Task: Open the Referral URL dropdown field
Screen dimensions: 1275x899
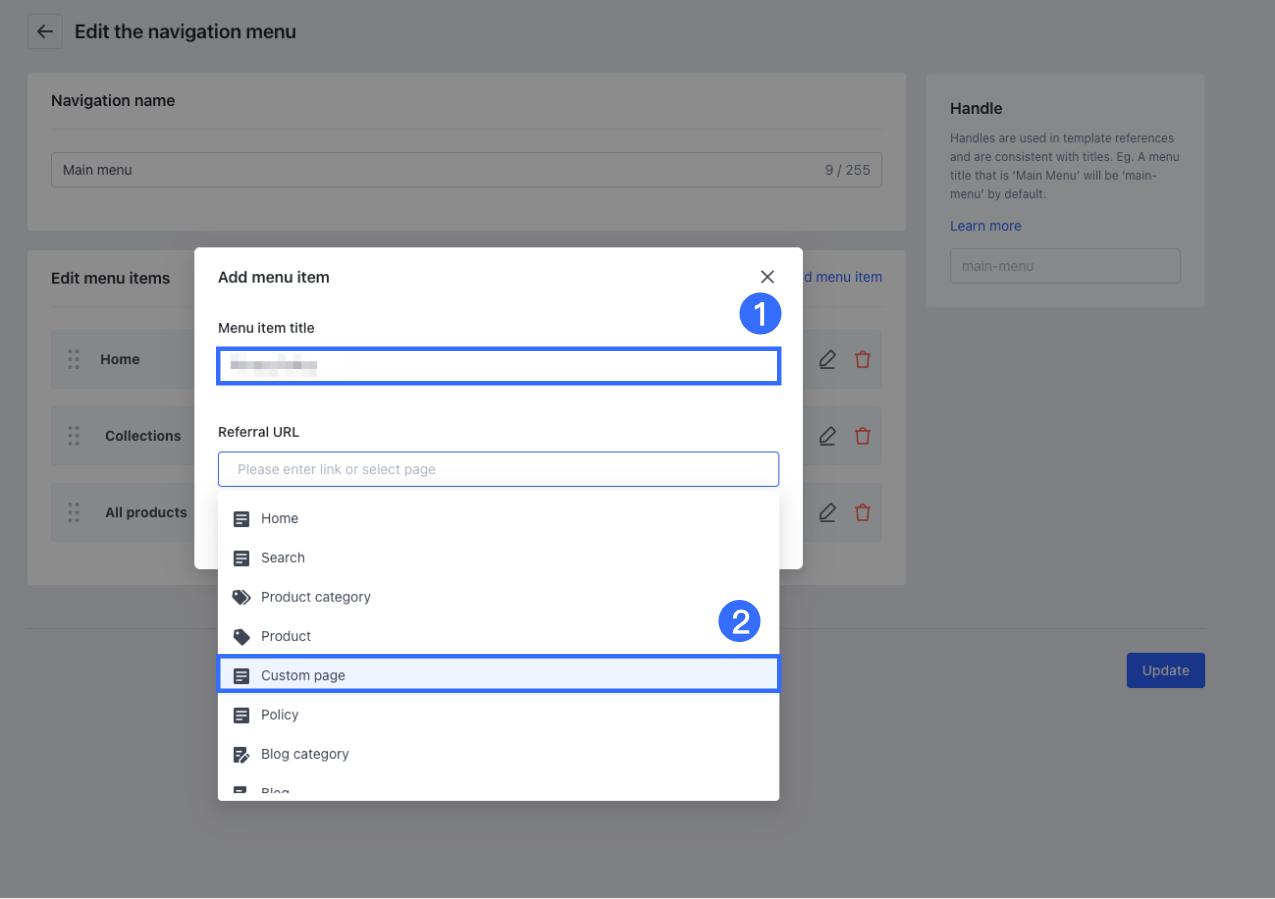Action: [x=498, y=469]
